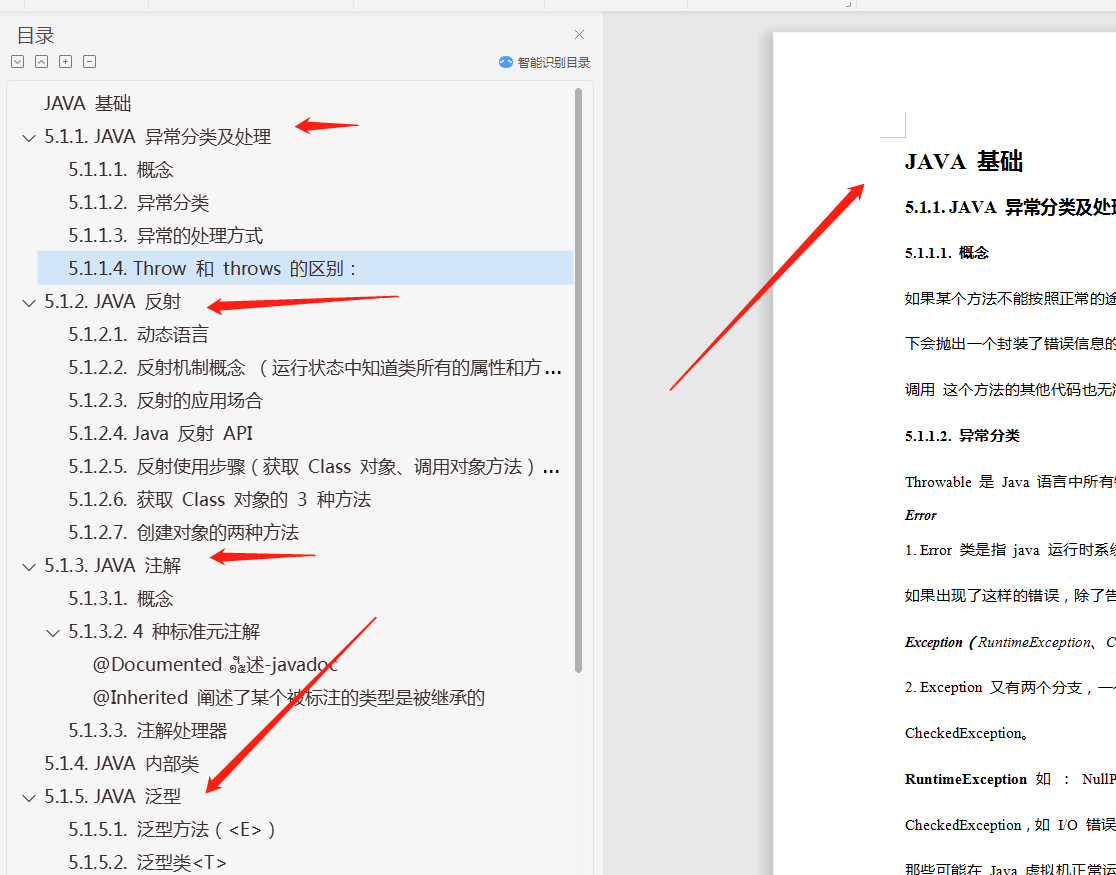The width and height of the screenshot is (1116, 875).
Task: Select outline entry 5.1.2.1. 动态语言
Action: tap(139, 335)
